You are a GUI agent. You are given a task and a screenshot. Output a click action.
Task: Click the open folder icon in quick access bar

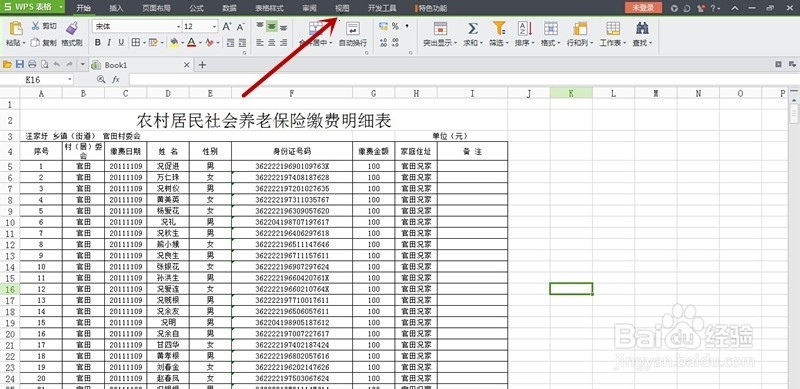point(7,64)
